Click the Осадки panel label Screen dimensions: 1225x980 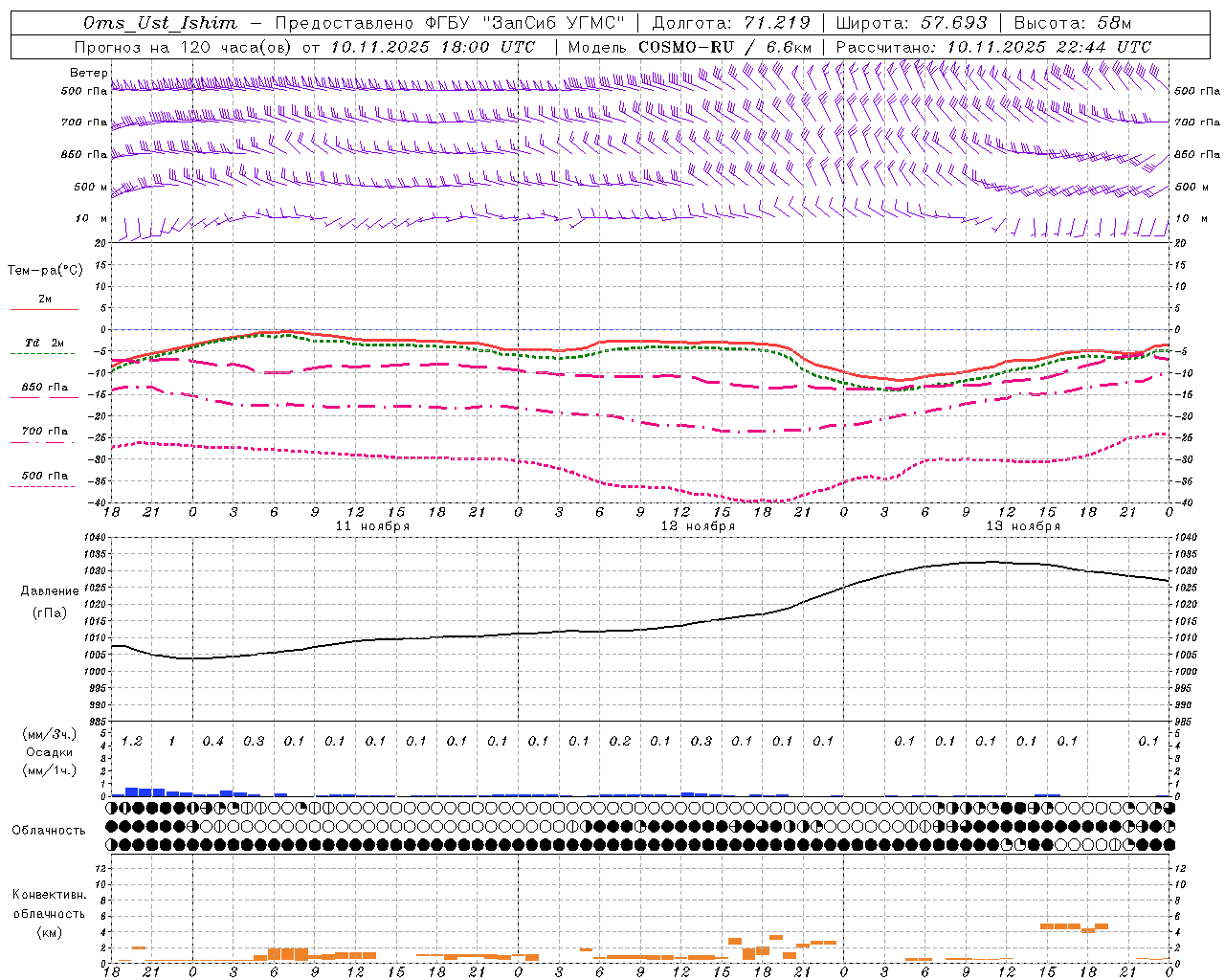[x=50, y=752]
